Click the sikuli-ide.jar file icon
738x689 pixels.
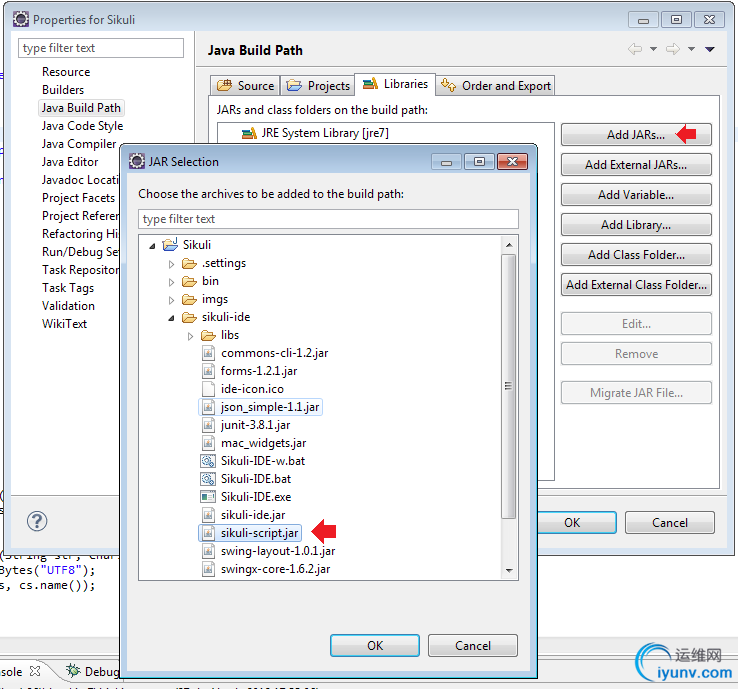pos(208,515)
